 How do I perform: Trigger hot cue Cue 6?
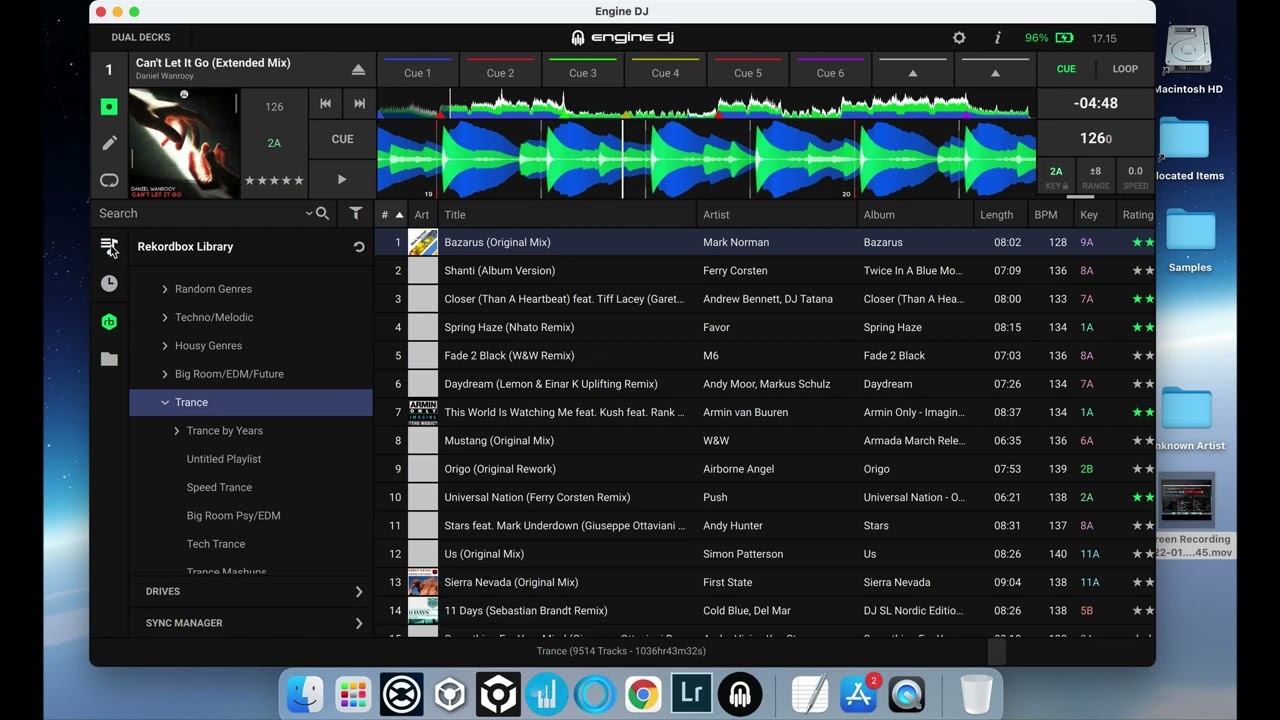point(830,71)
